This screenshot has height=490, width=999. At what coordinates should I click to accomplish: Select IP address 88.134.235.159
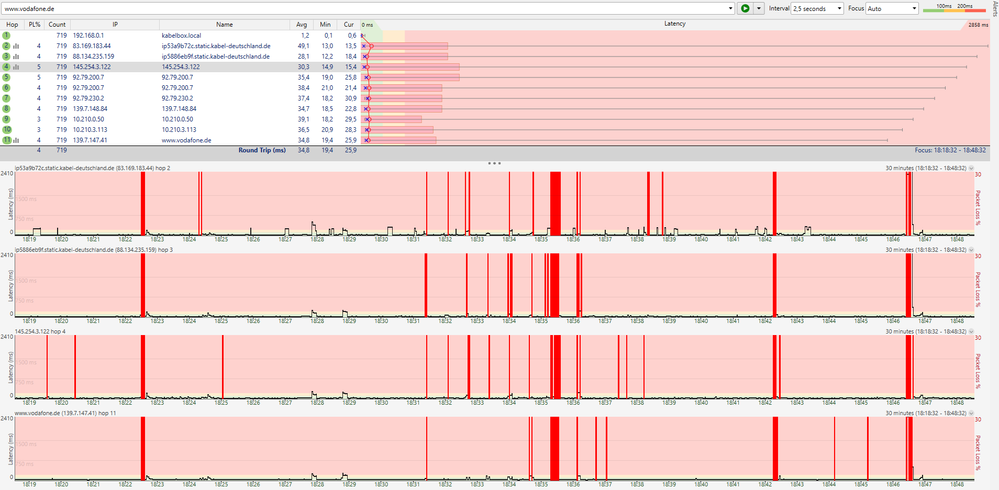(93, 56)
